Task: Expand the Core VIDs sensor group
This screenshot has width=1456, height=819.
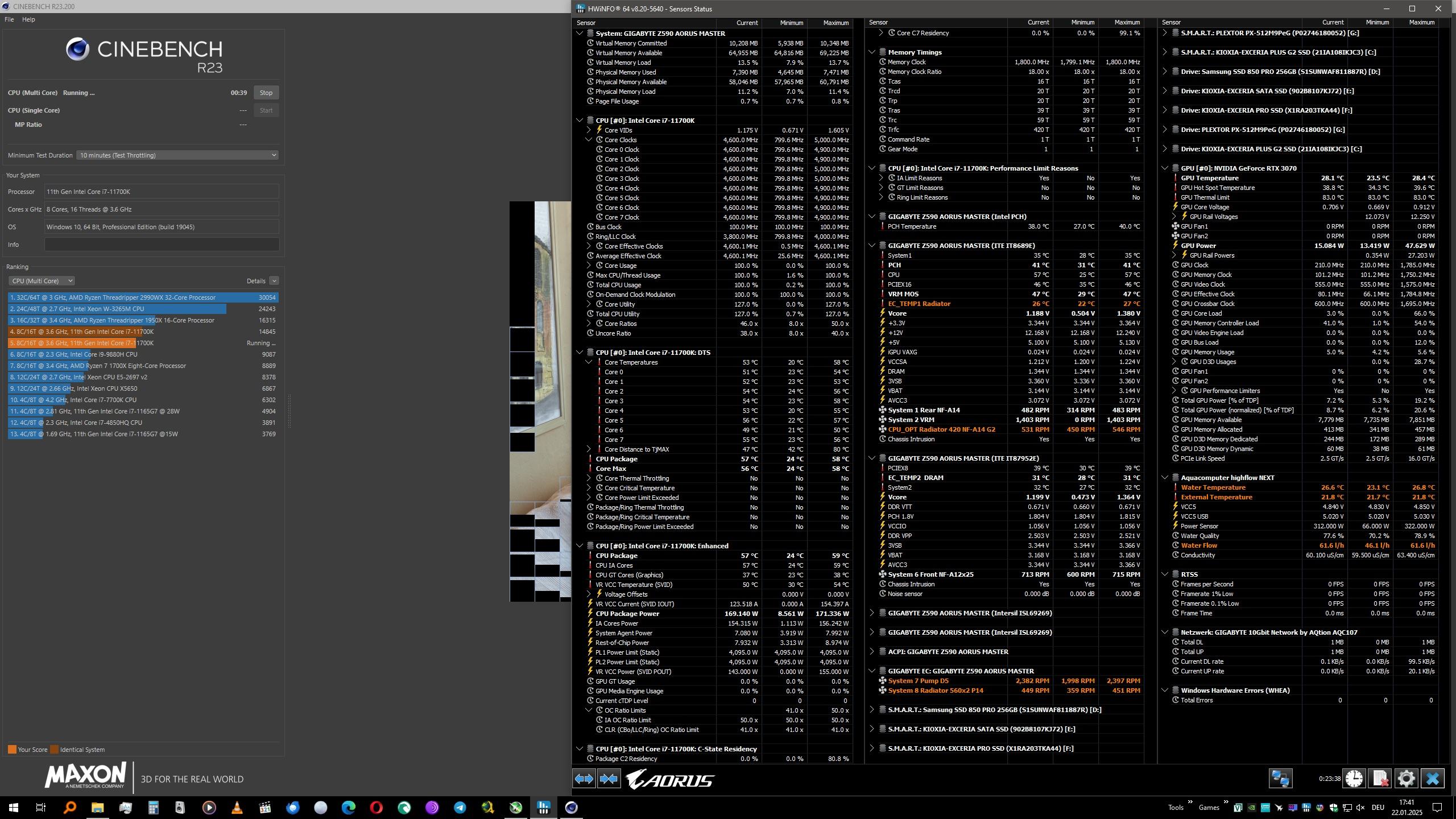Action: click(x=589, y=130)
